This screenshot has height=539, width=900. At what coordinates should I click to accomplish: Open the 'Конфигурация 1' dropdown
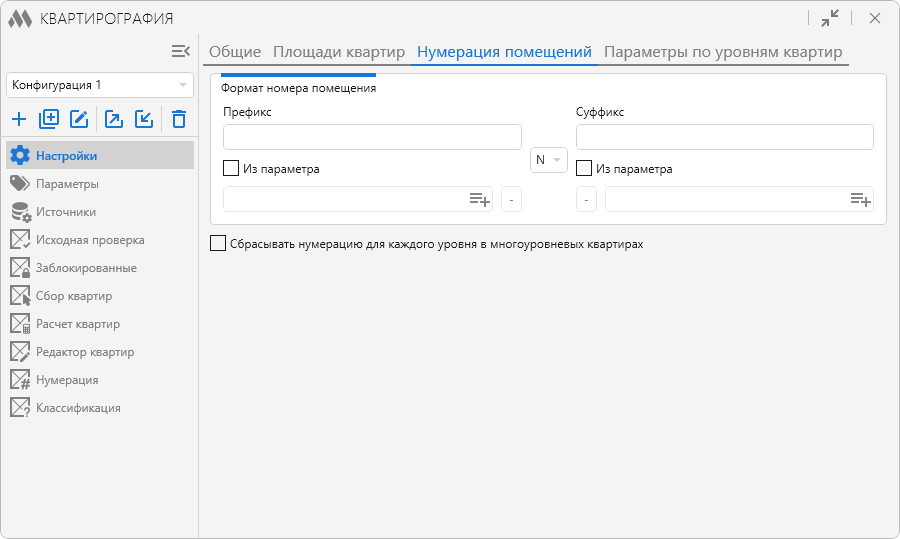tap(100, 85)
